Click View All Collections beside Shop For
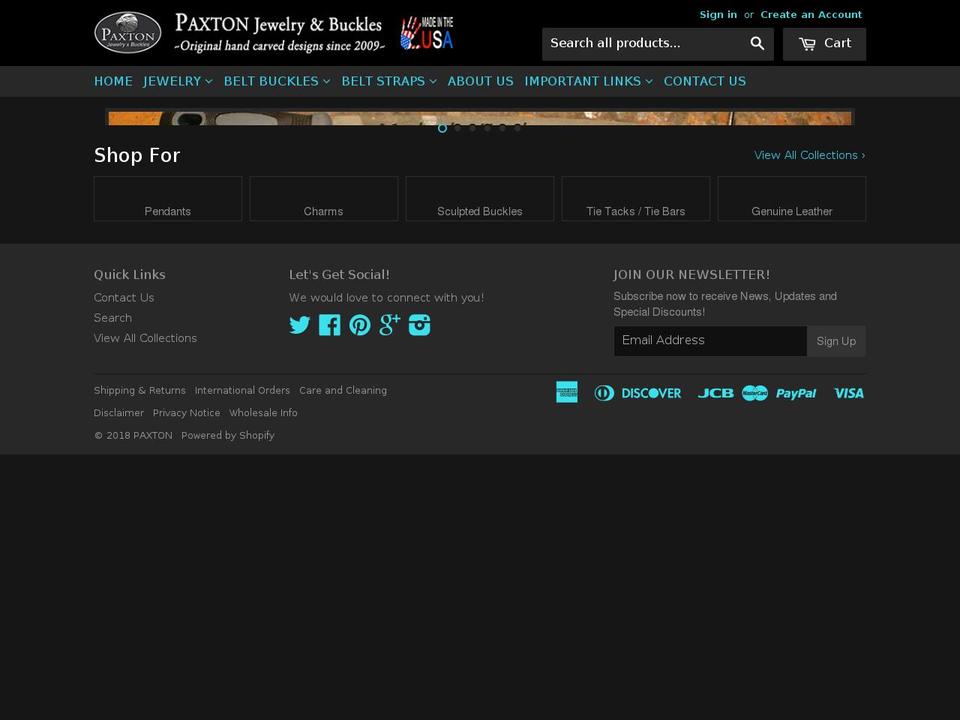960x720 pixels. pyautogui.click(x=809, y=156)
